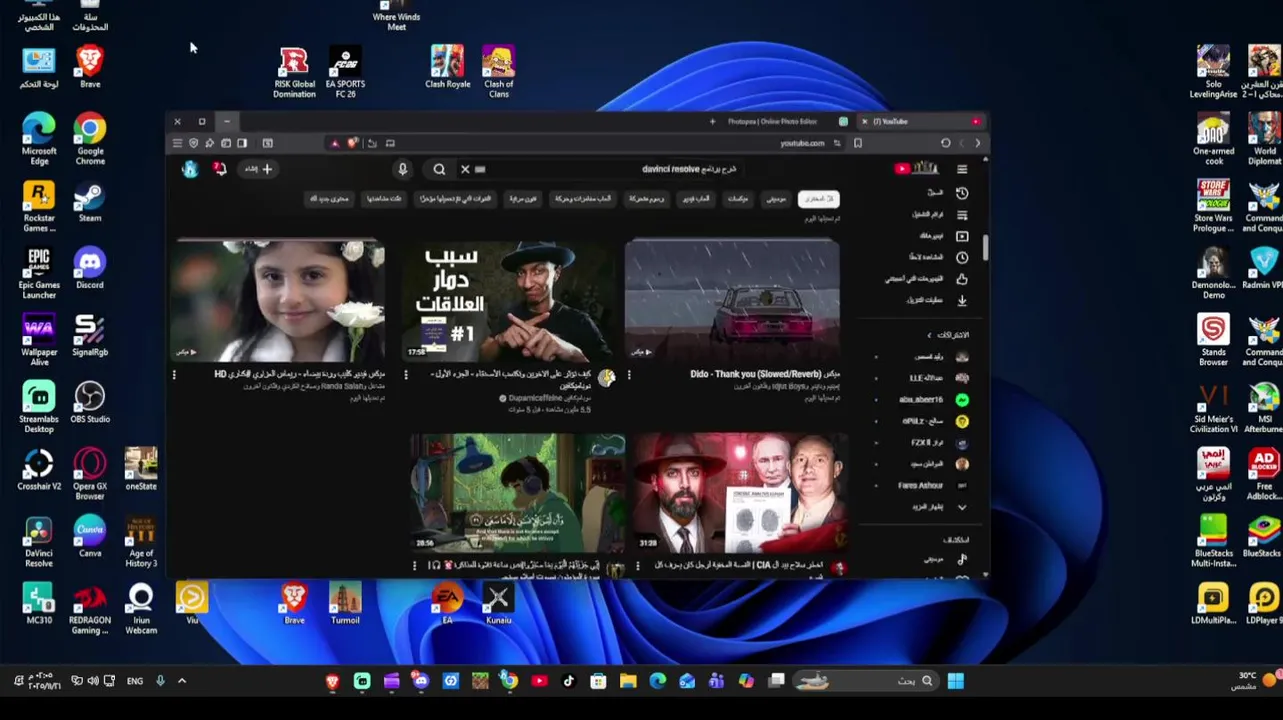Select the All filter chip
The image size is (1283, 720).
[x=819, y=199]
